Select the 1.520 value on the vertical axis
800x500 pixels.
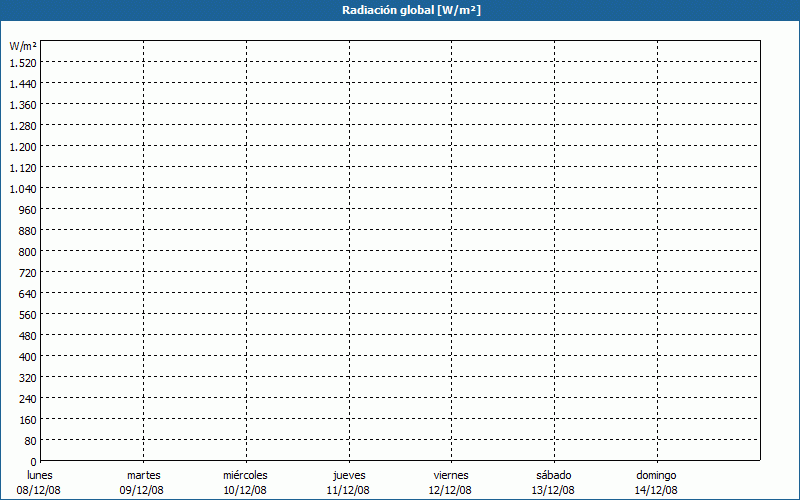tap(22, 63)
